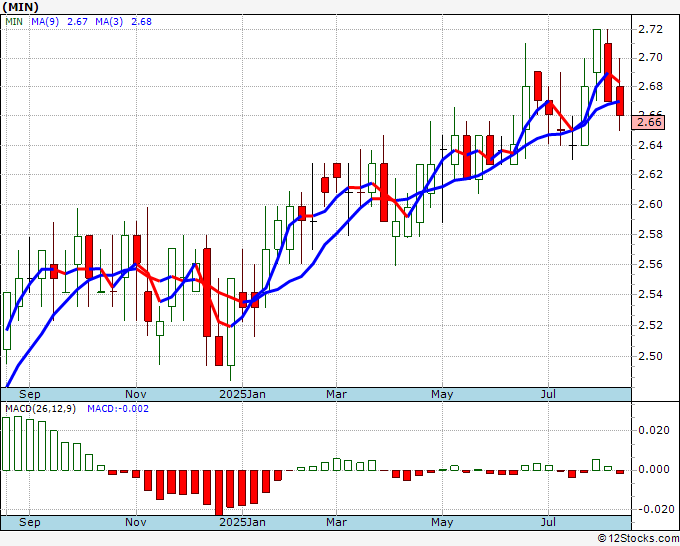Viewport: 680px width, 546px height.
Task: Click the tall red December candlestick
Action: 207,292
